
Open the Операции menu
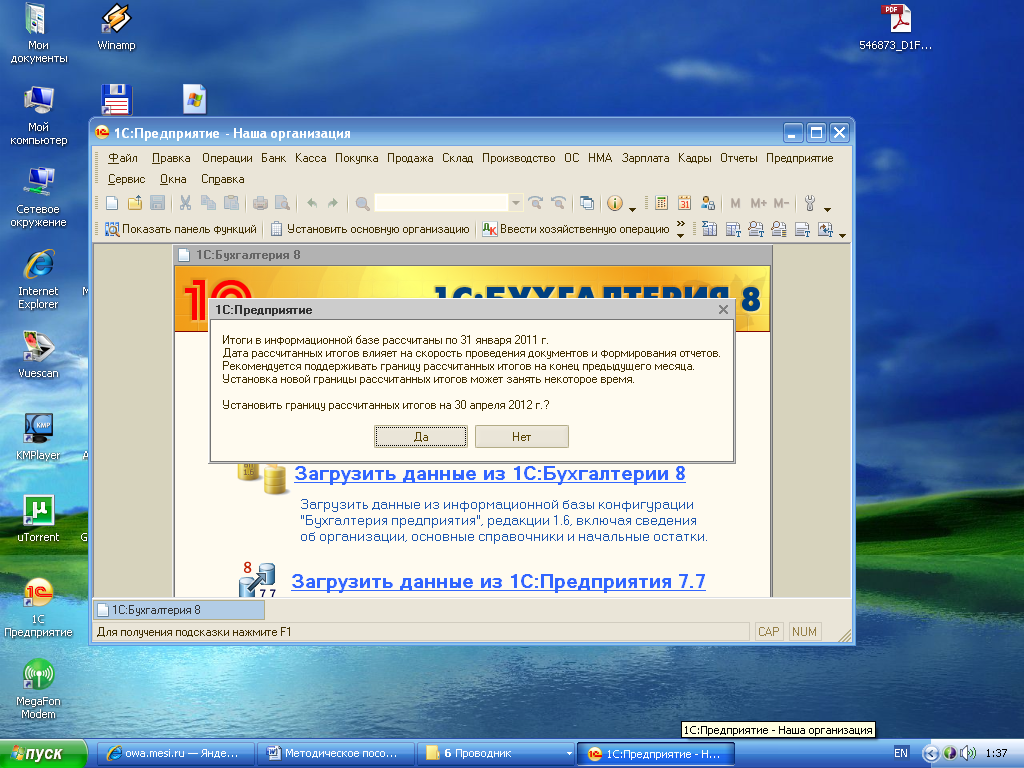click(x=227, y=158)
